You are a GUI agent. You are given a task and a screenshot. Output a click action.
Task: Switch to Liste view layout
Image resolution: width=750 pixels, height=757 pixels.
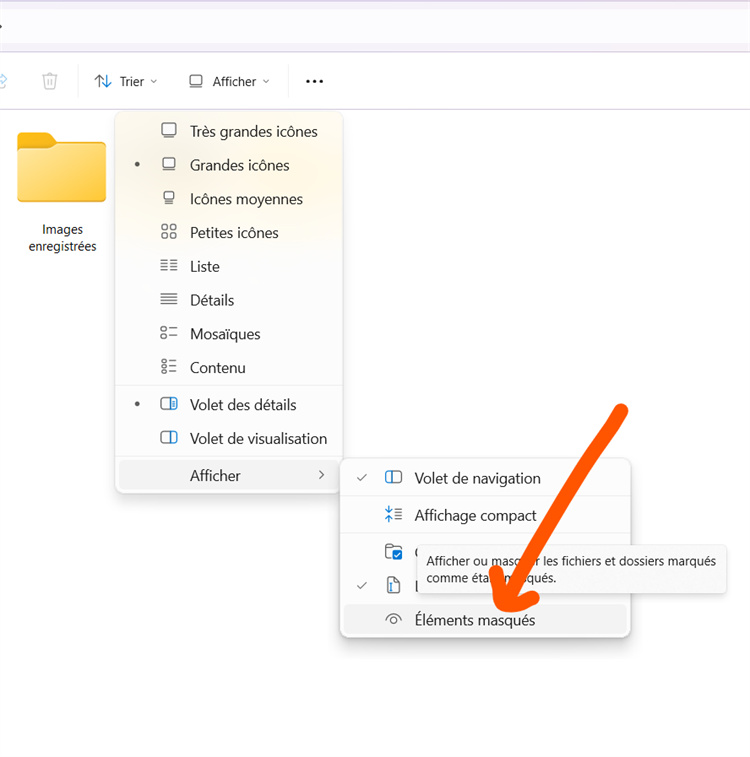pyautogui.click(x=204, y=267)
